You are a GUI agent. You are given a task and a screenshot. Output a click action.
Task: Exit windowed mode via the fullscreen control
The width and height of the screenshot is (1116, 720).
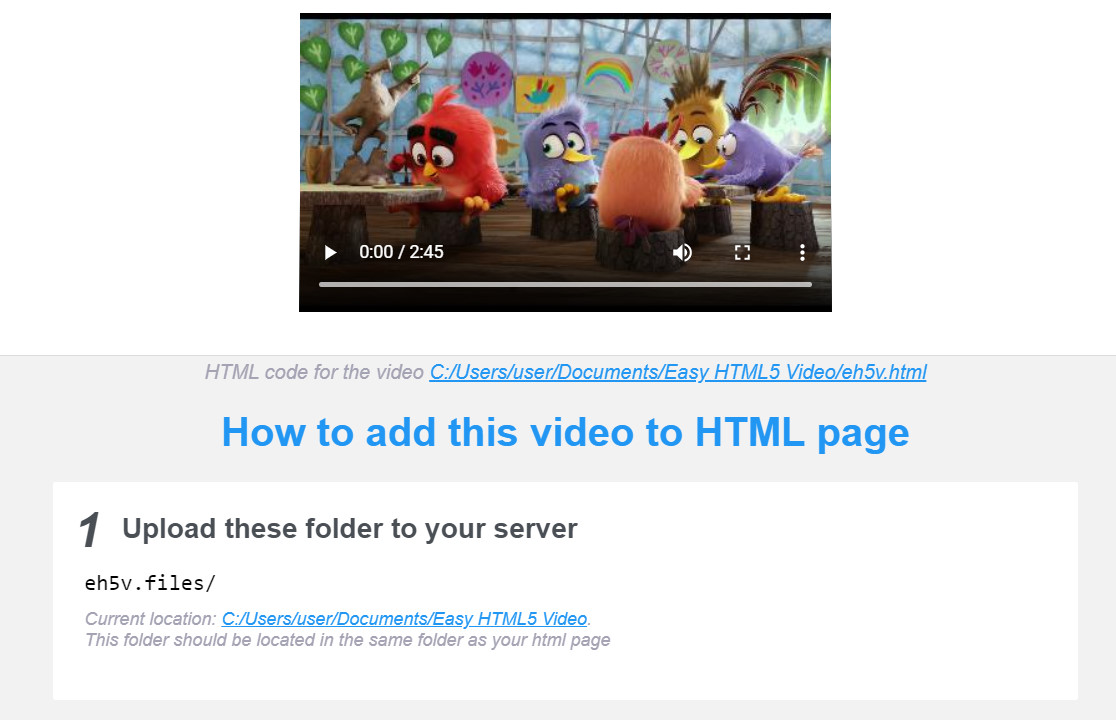pyautogui.click(x=742, y=252)
